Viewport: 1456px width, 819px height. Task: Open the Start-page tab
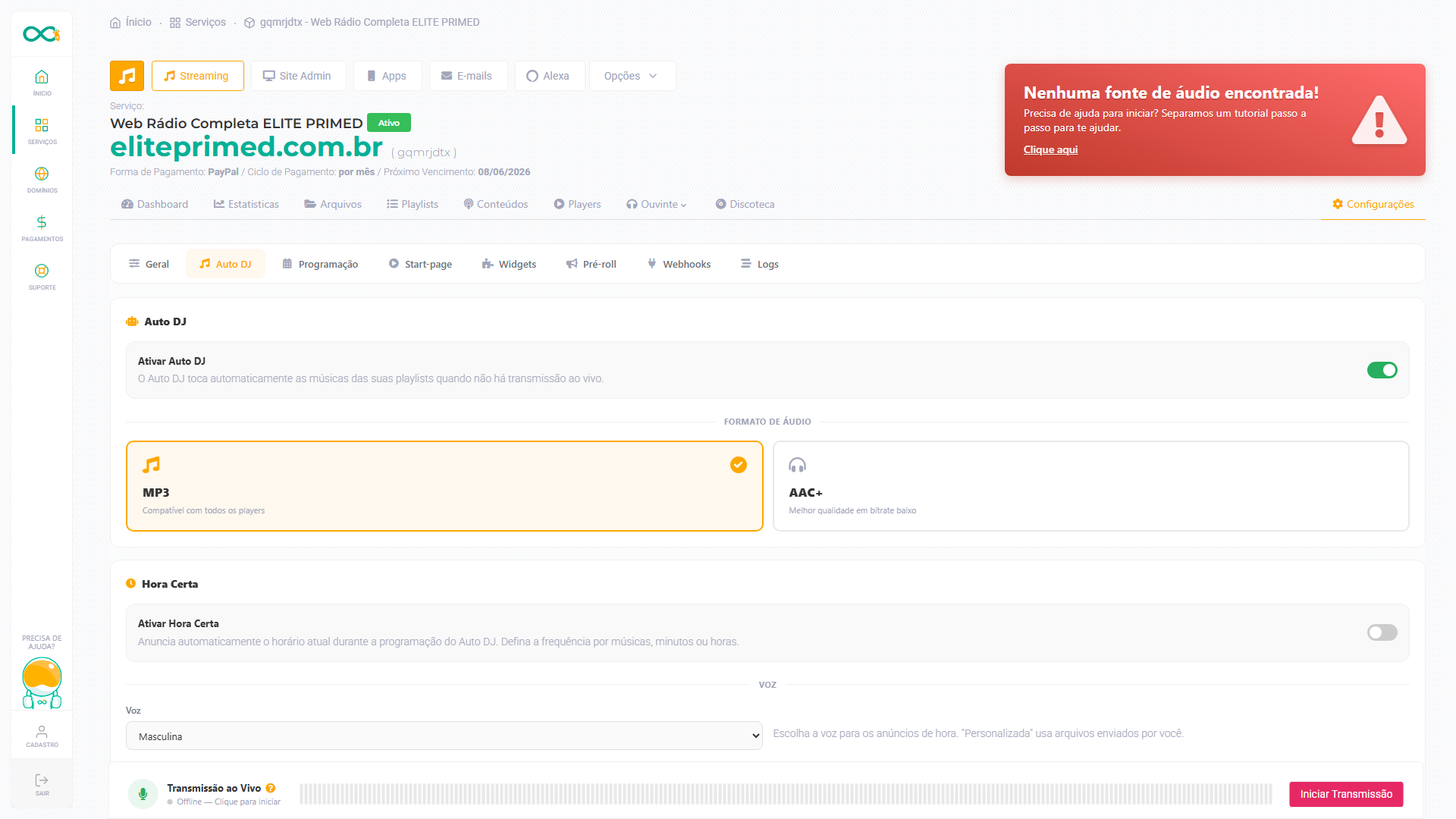pos(421,264)
